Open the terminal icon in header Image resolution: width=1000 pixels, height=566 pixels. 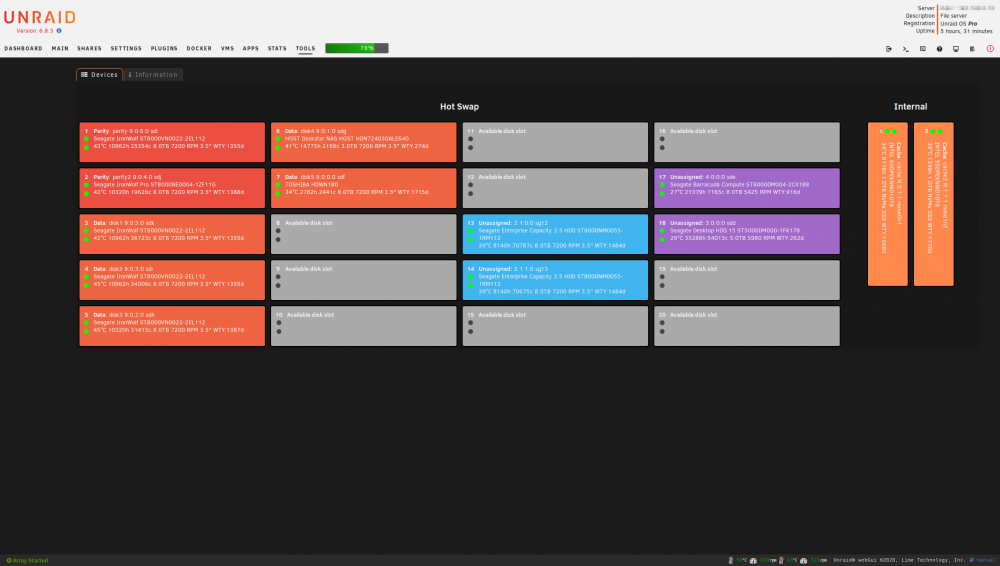906,48
